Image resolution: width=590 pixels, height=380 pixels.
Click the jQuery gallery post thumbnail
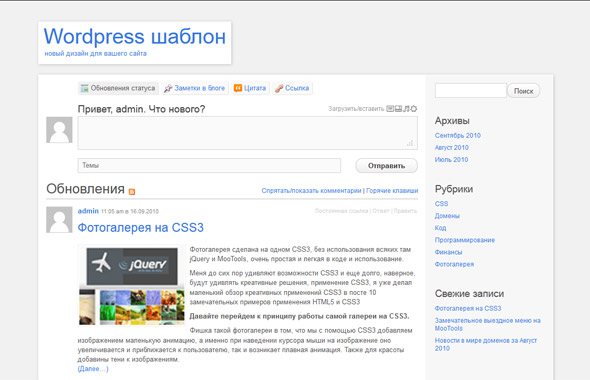[132, 285]
